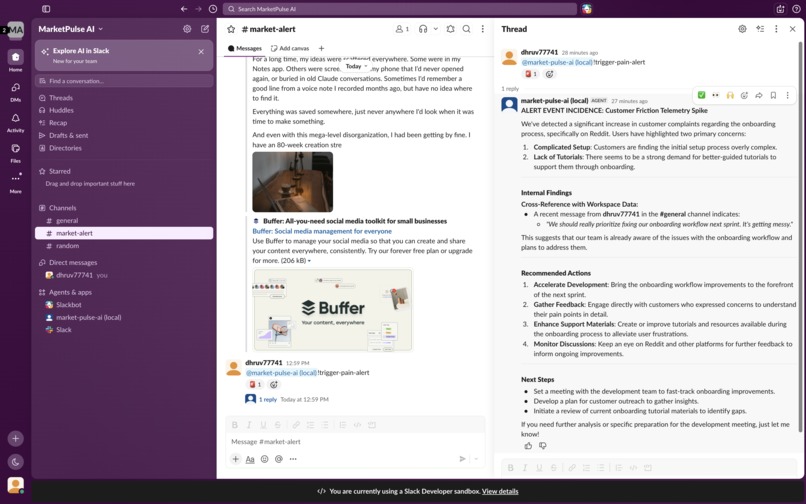Click the Message #market-alert input
The width and height of the screenshot is (806, 504).
point(355,442)
